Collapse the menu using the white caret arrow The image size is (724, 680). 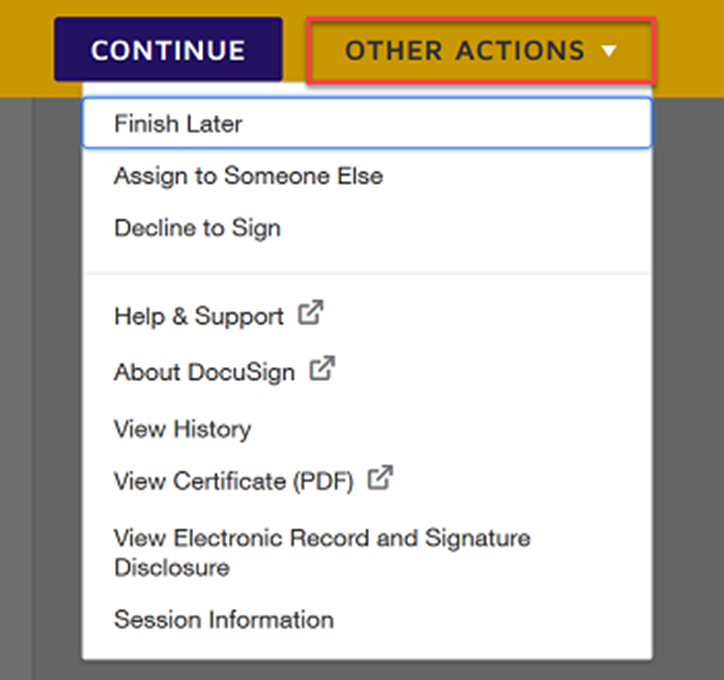610,50
